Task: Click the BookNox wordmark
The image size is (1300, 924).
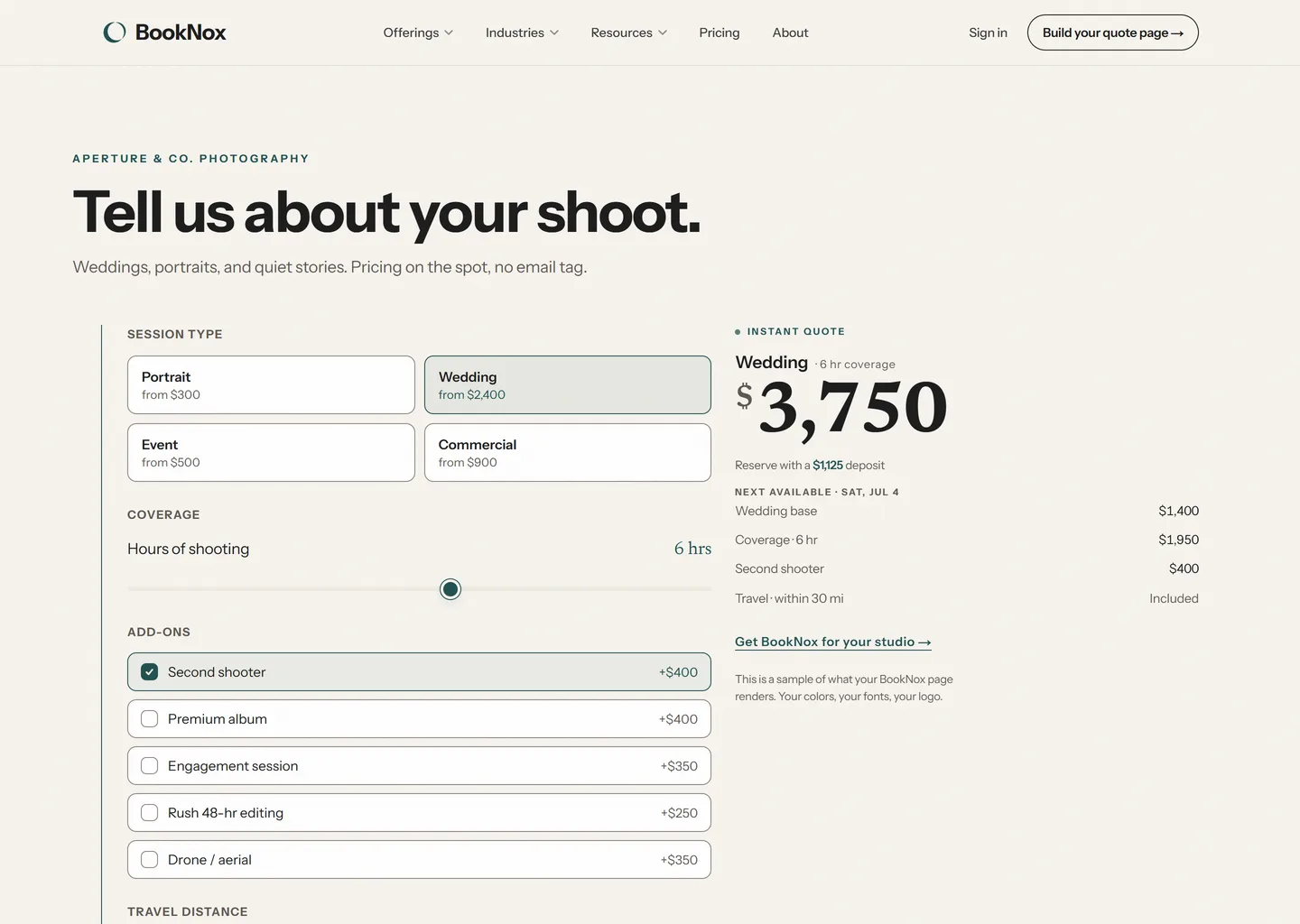Action: point(181,32)
